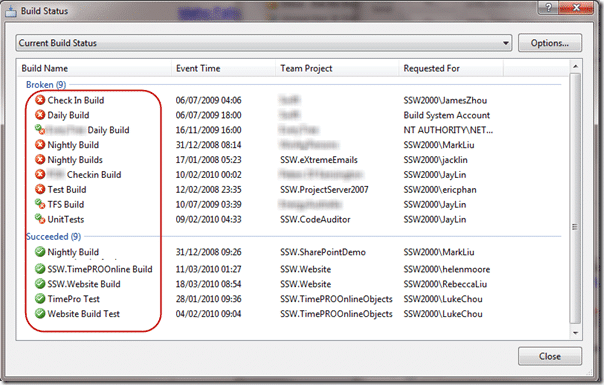Select SSW.TimePROOnline Build row name
Image resolution: width=604 pixels, height=385 pixels.
pos(100,269)
